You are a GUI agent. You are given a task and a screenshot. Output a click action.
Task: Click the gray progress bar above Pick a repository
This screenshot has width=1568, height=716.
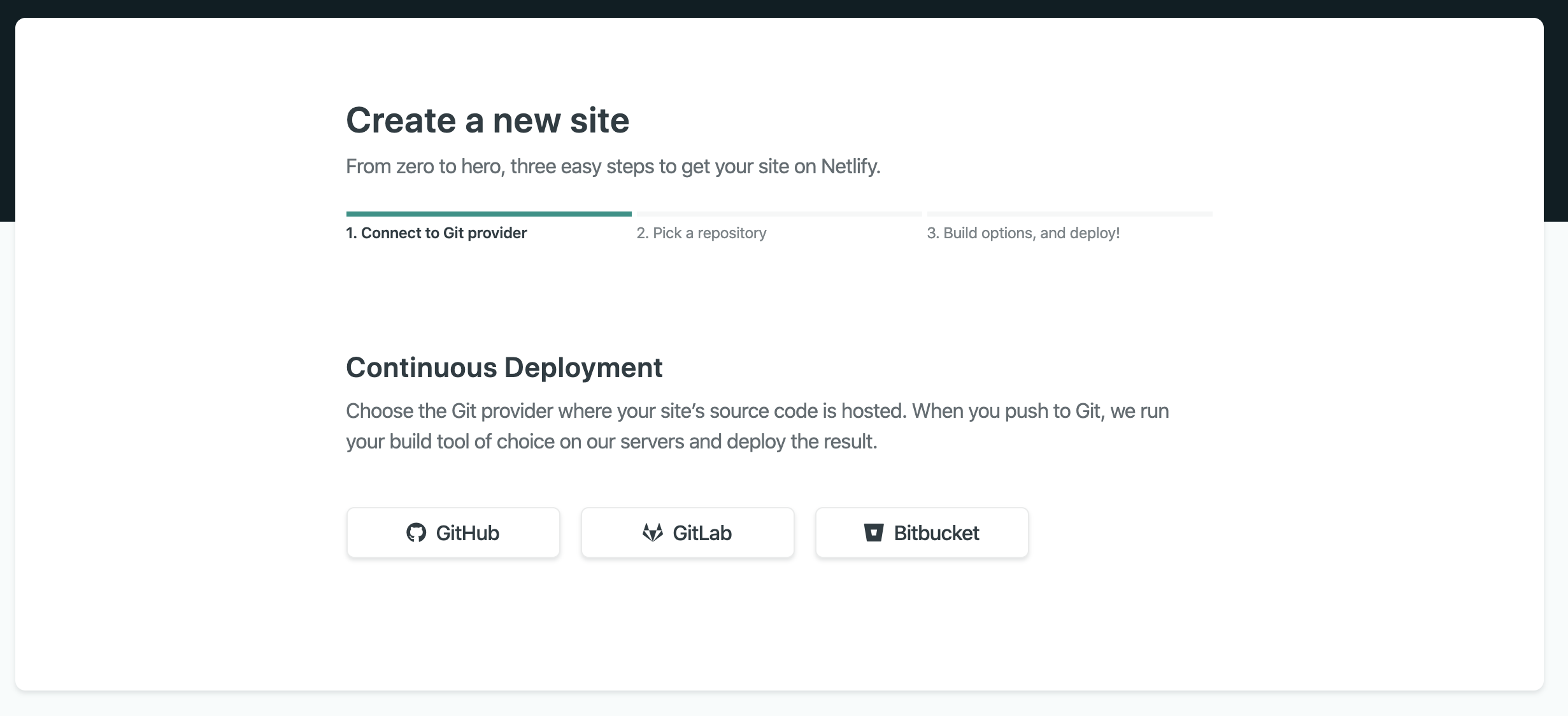780,214
